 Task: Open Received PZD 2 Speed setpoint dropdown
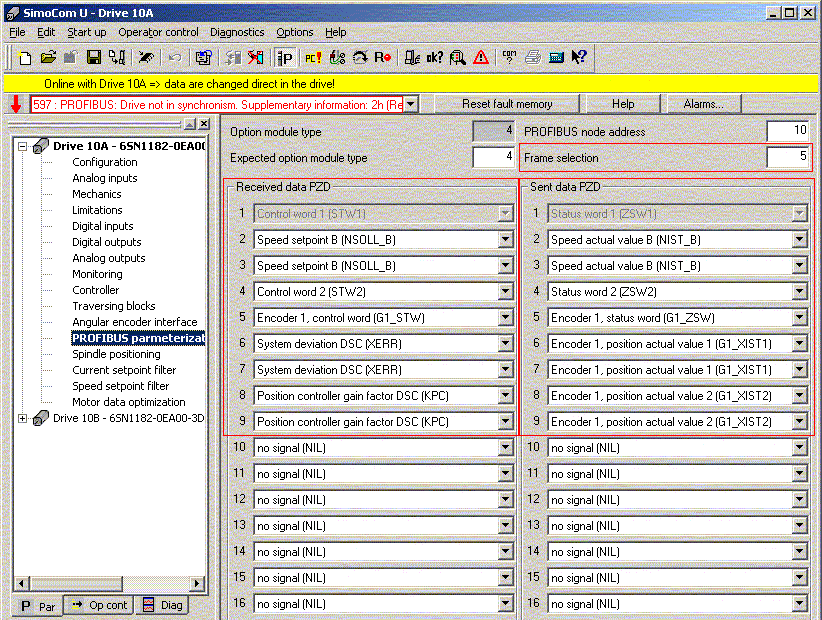coord(505,240)
